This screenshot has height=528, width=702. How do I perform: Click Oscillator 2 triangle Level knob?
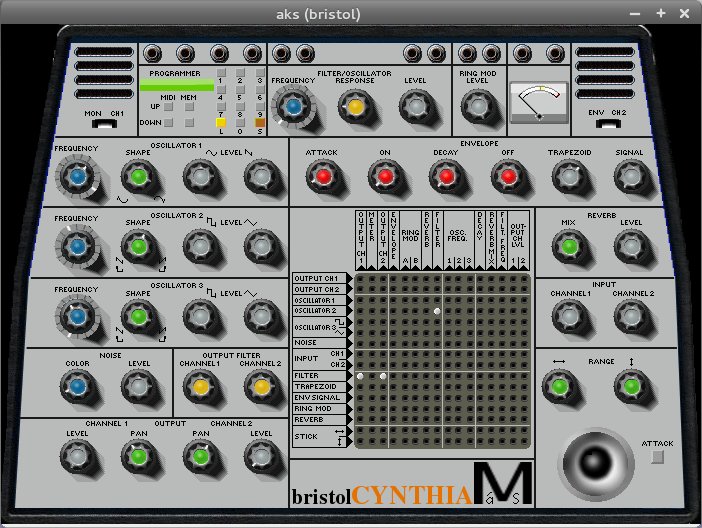click(261, 247)
